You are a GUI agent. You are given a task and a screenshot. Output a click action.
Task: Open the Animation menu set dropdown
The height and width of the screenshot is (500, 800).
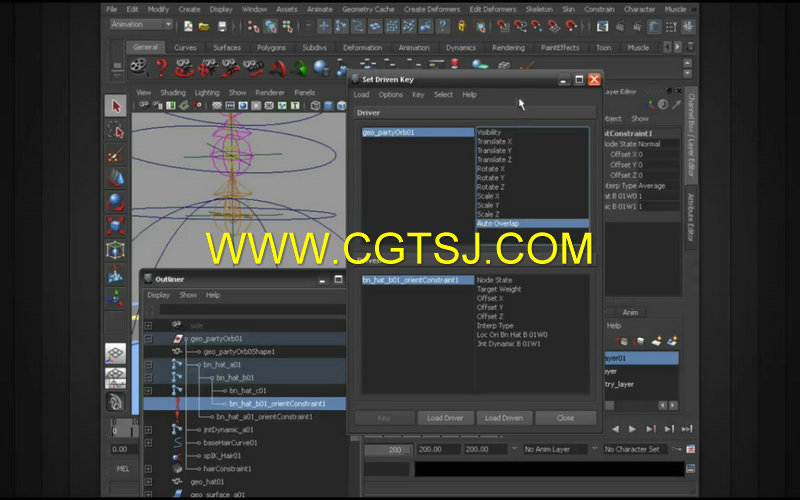141,24
